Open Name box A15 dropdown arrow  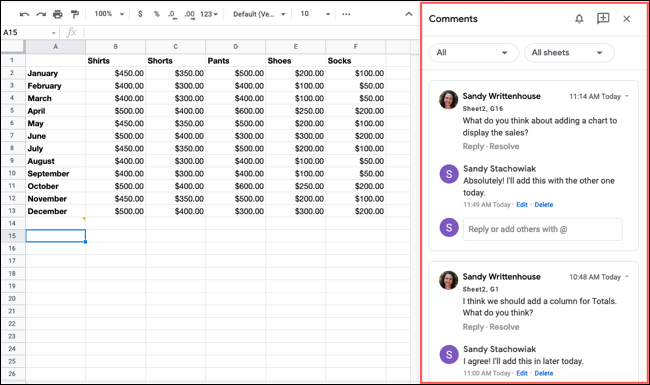54,33
